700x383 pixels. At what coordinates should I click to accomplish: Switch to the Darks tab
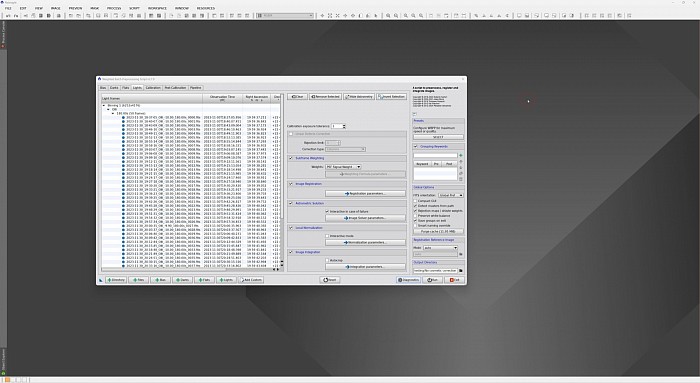click(114, 88)
